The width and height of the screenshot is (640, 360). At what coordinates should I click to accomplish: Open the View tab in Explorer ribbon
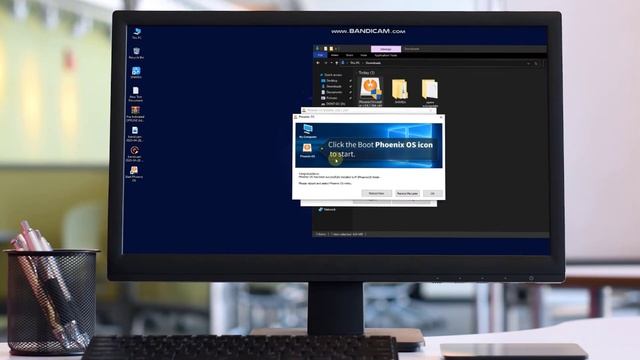pyautogui.click(x=364, y=55)
